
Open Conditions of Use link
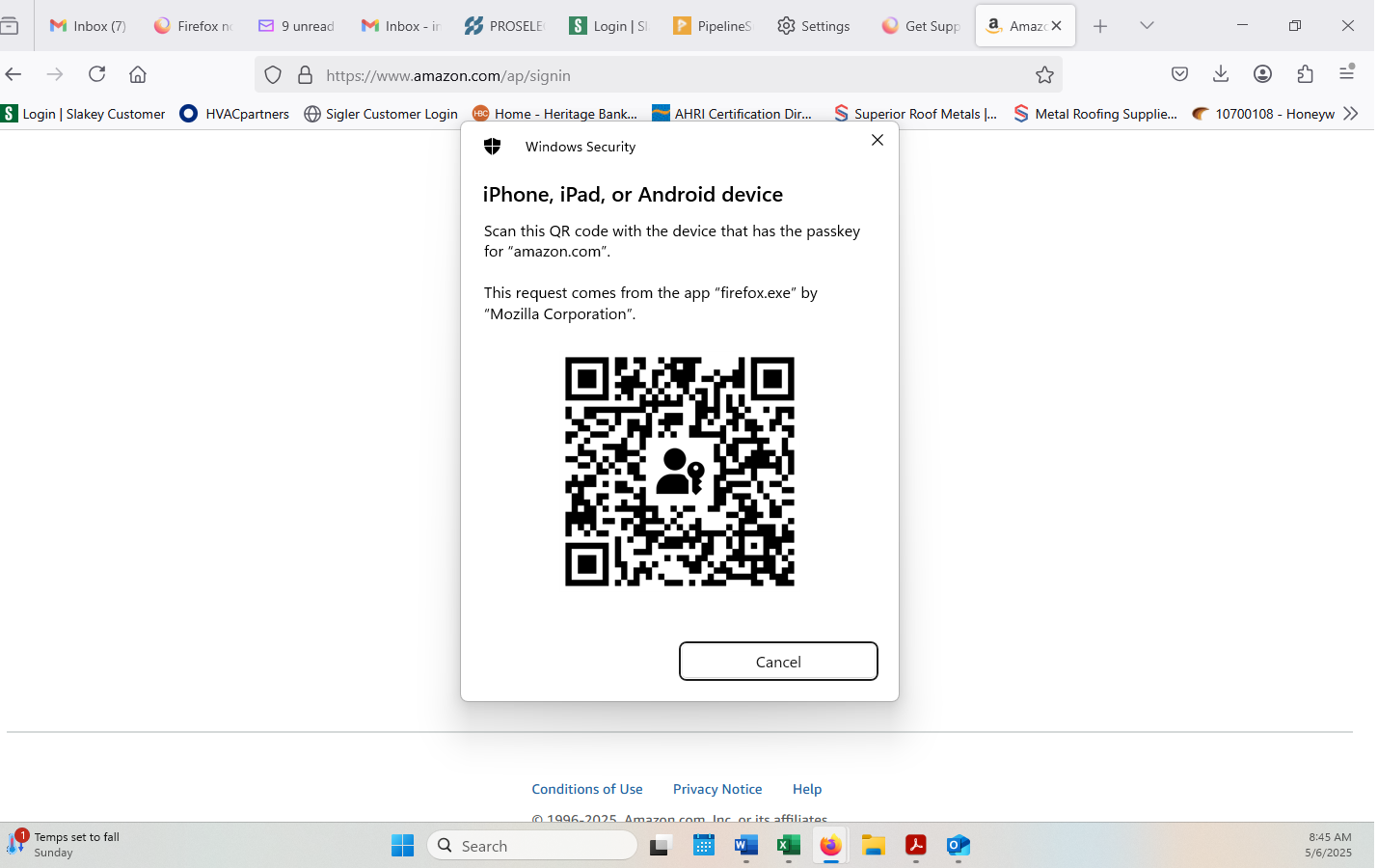point(587,789)
